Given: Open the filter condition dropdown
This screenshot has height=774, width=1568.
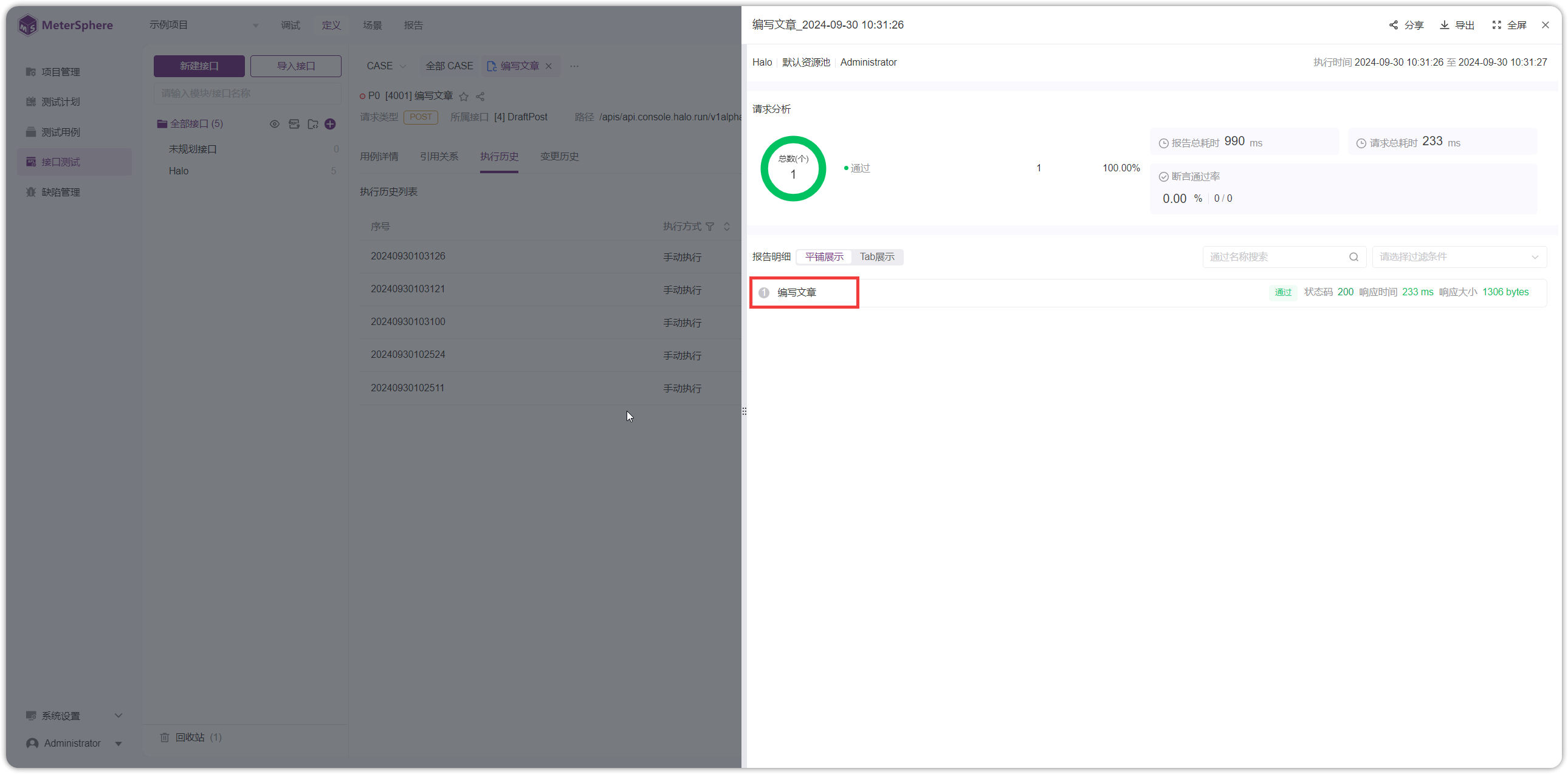Looking at the screenshot, I should click(x=1459, y=257).
